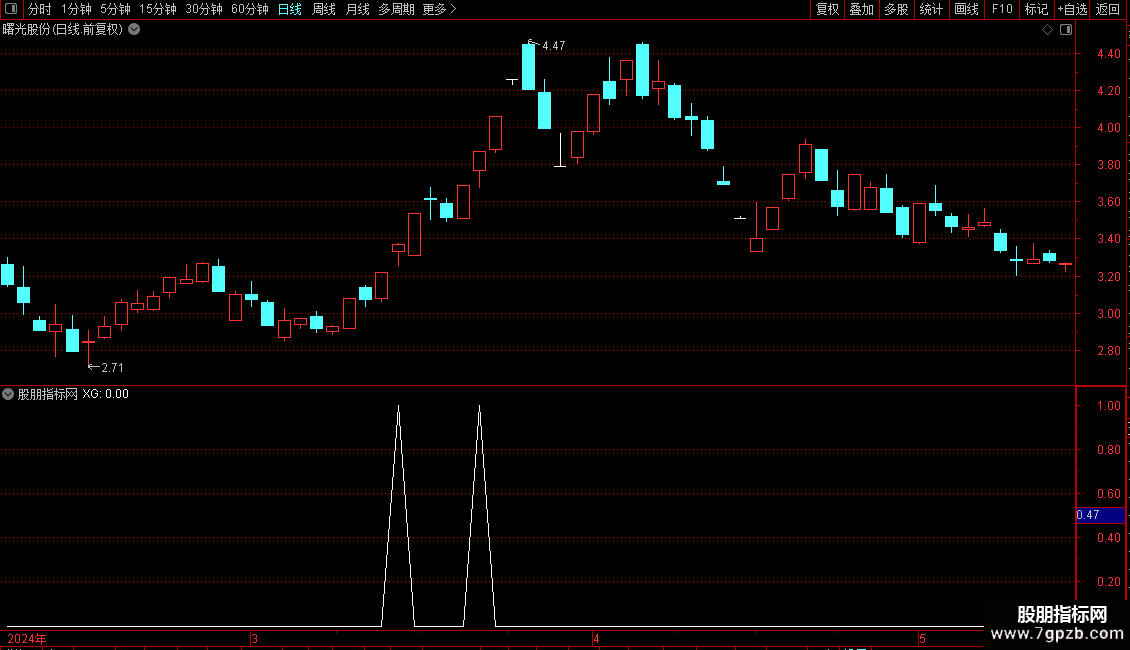Switch to 分时 intraday view
This screenshot has width=1130, height=650.
pos(40,9)
